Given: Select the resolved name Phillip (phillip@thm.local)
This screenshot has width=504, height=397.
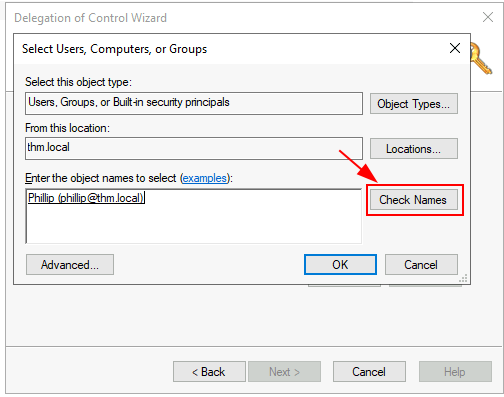Looking at the screenshot, I should point(86,198).
